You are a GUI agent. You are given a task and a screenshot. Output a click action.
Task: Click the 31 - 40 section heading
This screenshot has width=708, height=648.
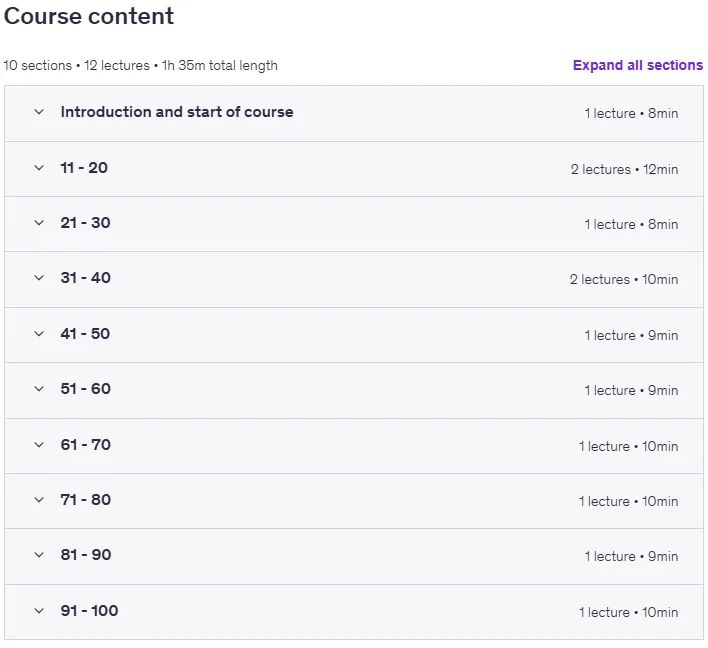tap(85, 278)
